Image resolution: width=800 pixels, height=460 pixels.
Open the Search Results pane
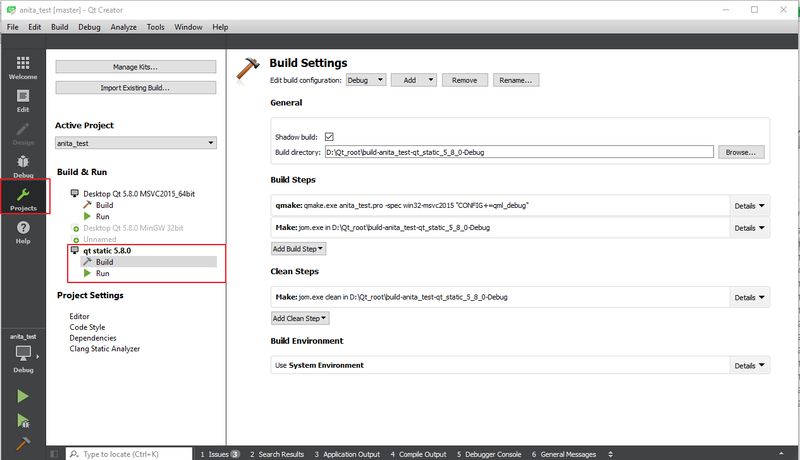(x=277, y=454)
